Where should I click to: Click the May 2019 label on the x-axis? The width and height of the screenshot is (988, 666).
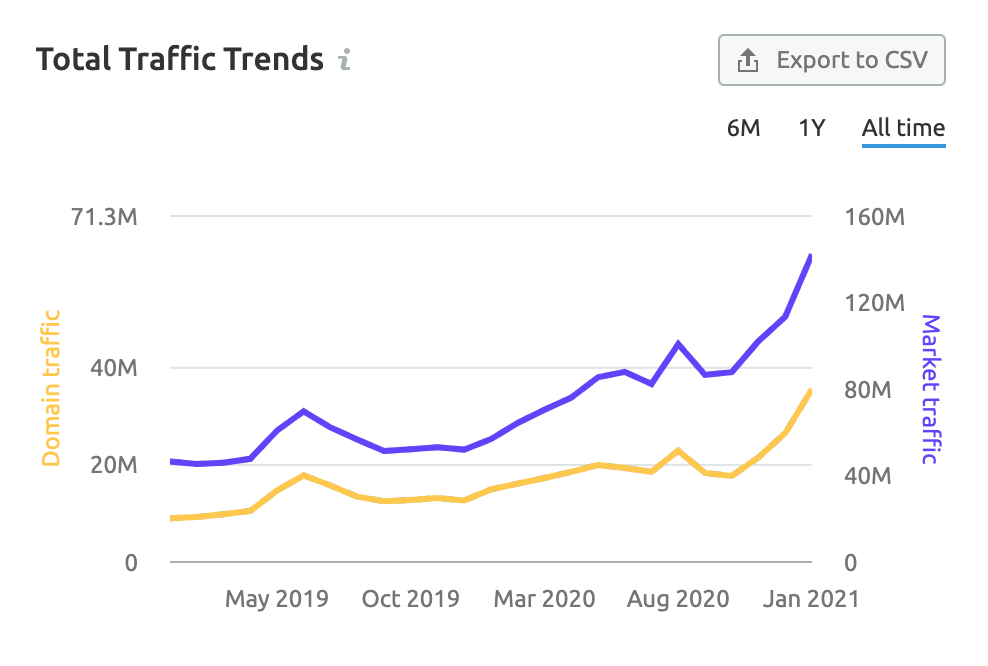(x=276, y=598)
